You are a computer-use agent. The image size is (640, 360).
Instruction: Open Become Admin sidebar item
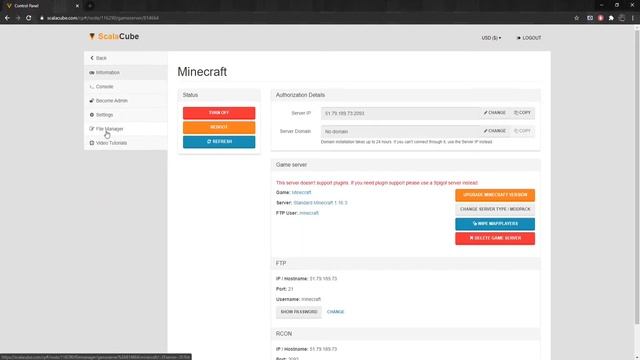coord(126,100)
